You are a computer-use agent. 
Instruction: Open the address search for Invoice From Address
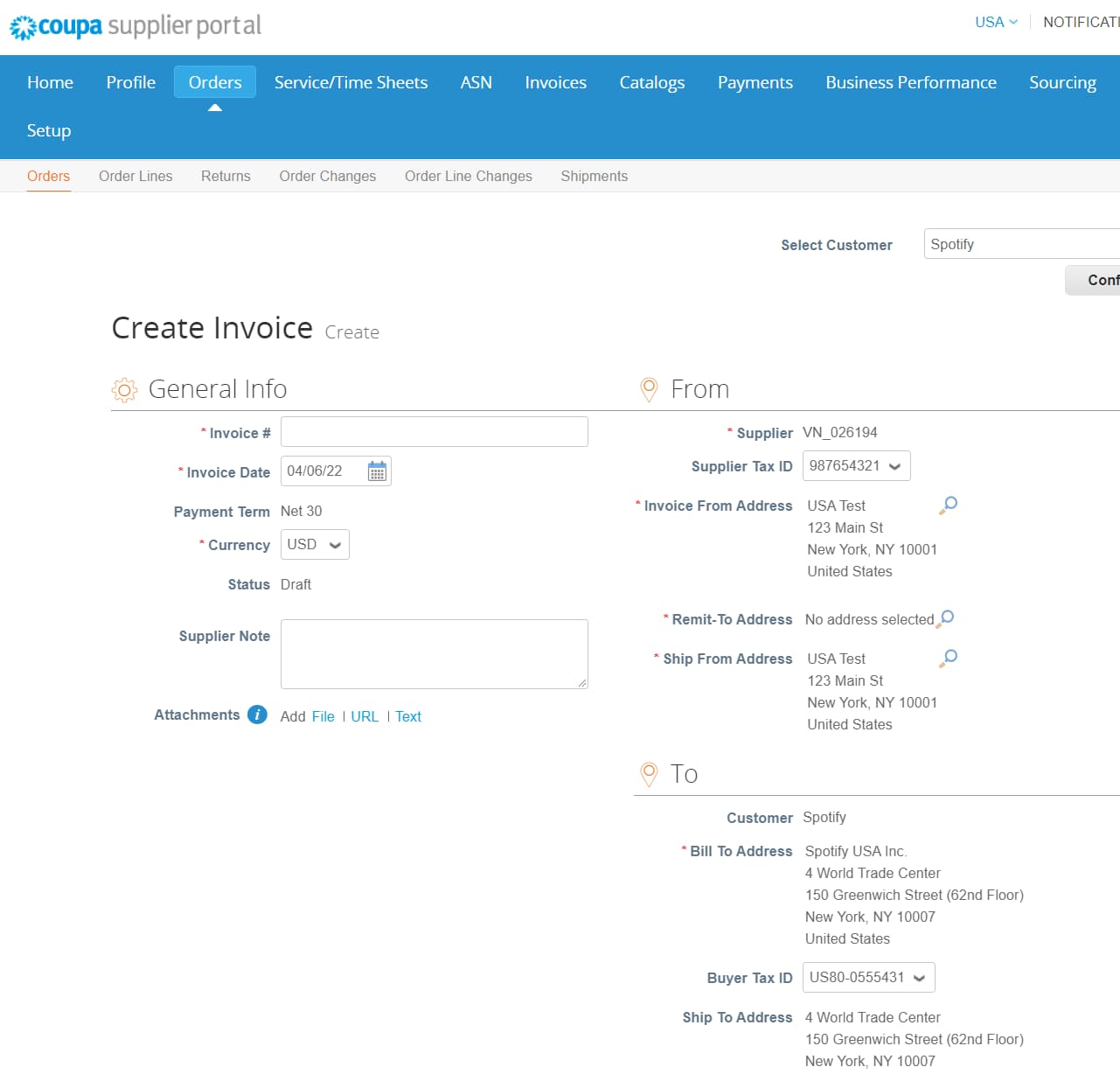pyautogui.click(x=948, y=505)
